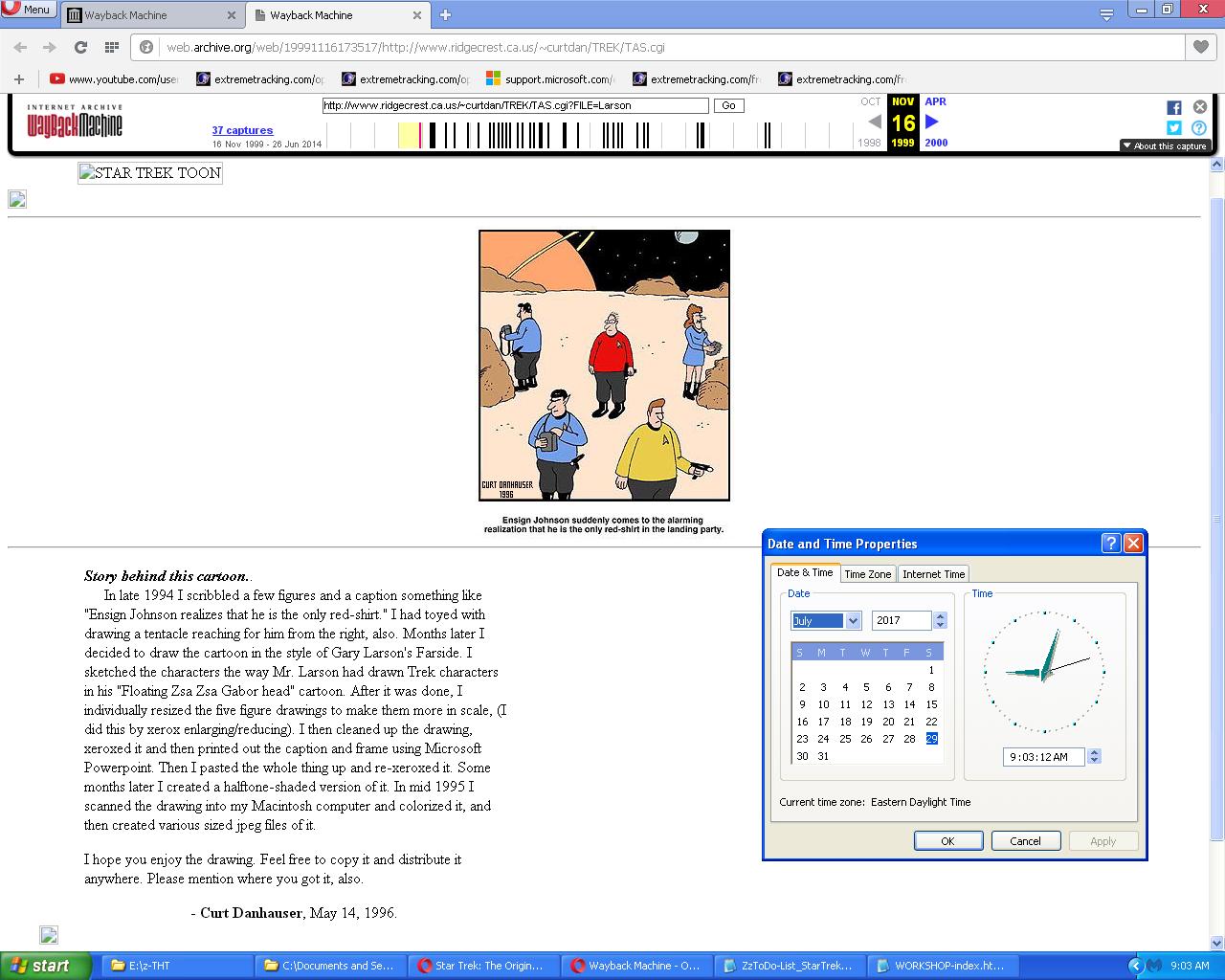Screen dimensions: 1225x980
Task: Share the capture on Facebook
Action: coord(1173,107)
